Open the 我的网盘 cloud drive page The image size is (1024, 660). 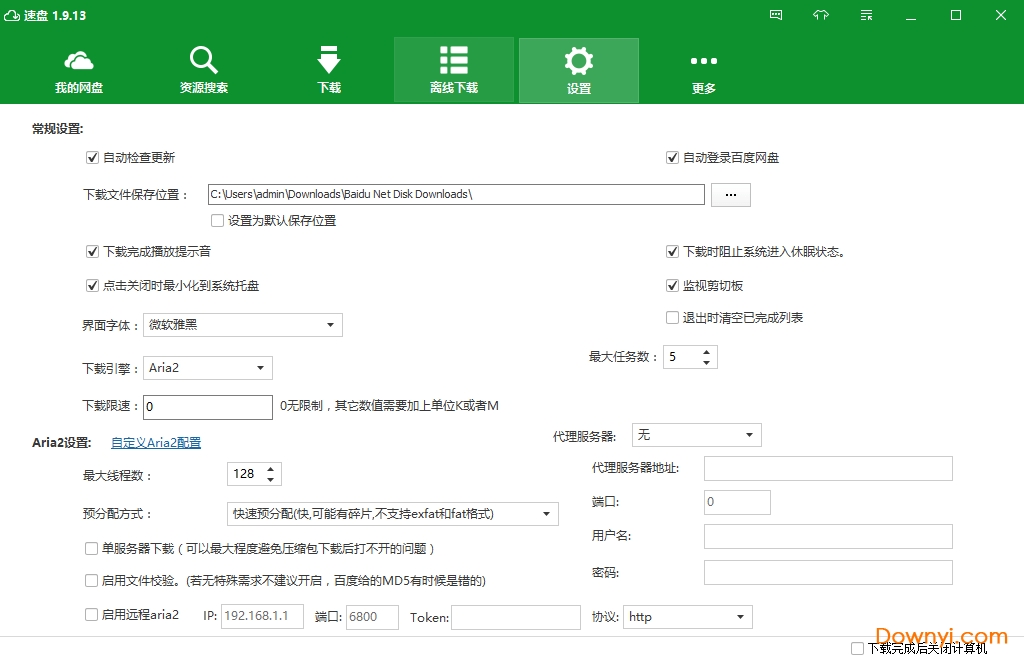(79, 70)
